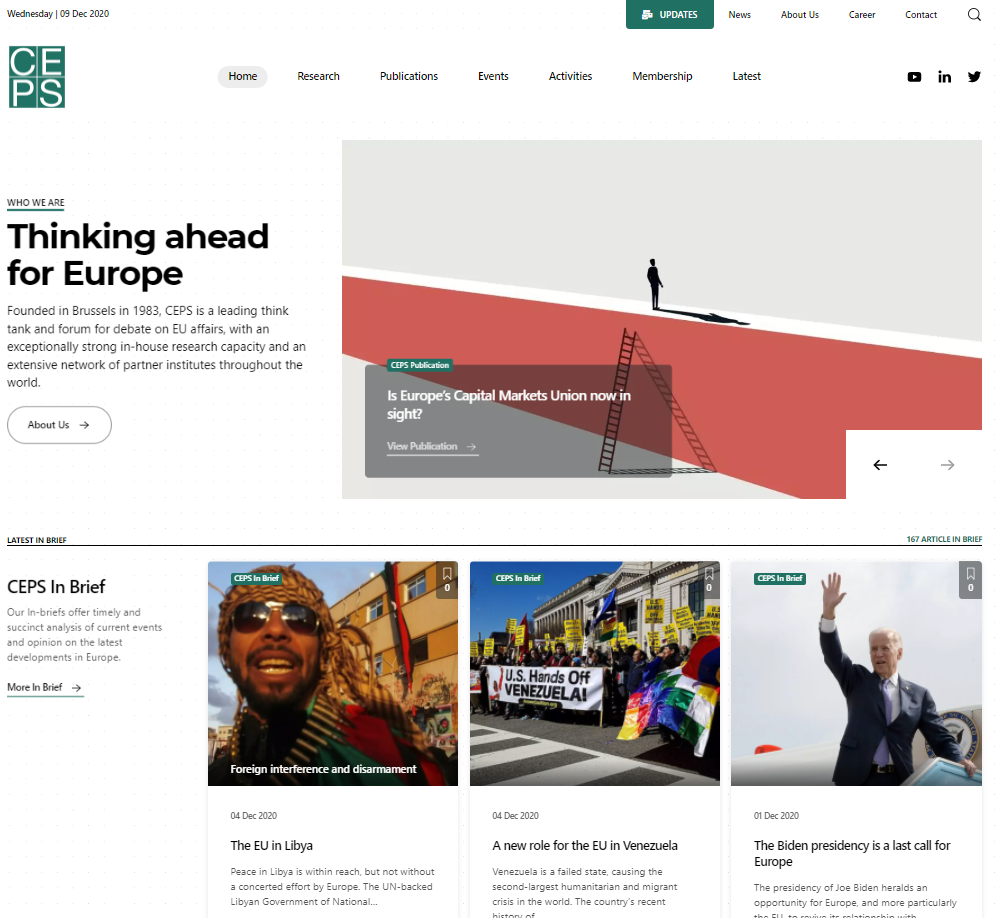This screenshot has width=1008, height=918.
Task: Open the search magnifier icon
Action: point(974,14)
